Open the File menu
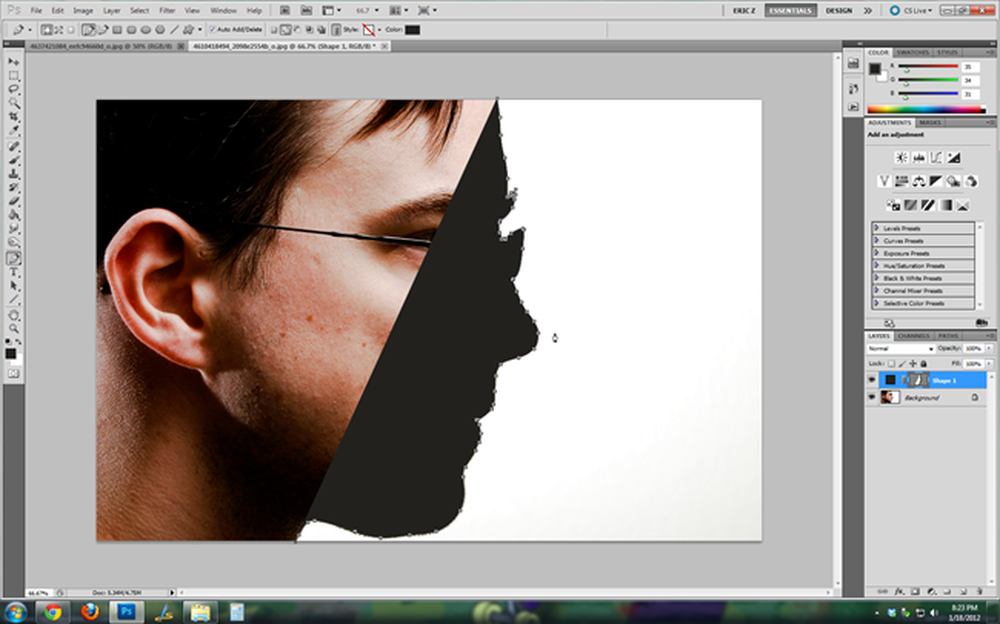Image resolution: width=1000 pixels, height=624 pixels. pyautogui.click(x=36, y=11)
